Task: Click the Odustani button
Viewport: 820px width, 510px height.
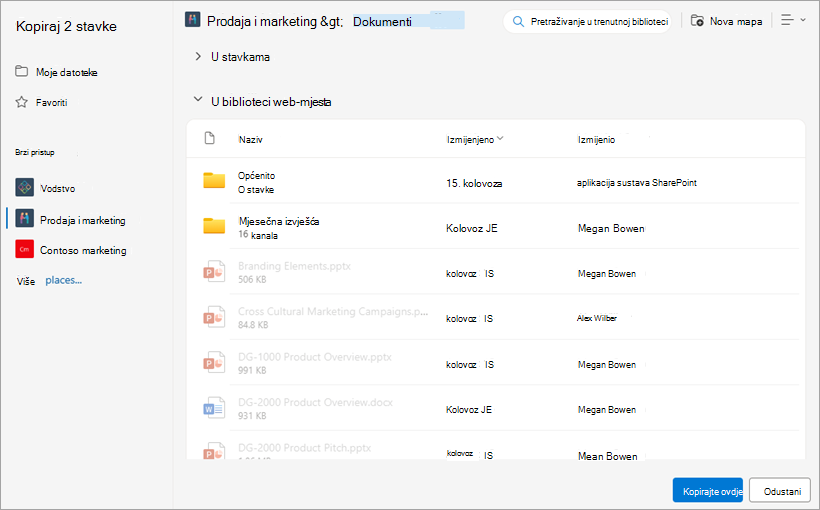Action: pyautogui.click(x=780, y=490)
